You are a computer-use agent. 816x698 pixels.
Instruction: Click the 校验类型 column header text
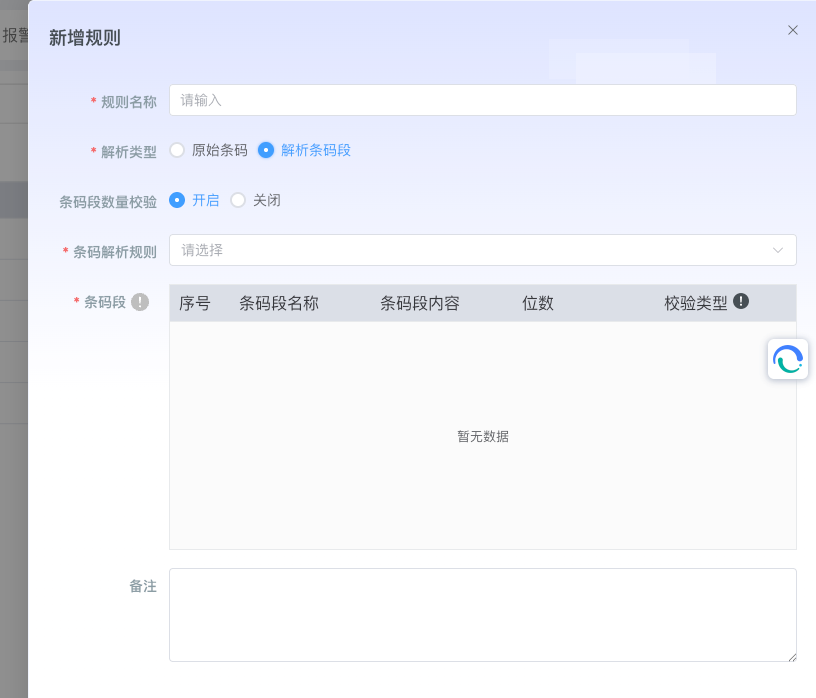tap(696, 303)
